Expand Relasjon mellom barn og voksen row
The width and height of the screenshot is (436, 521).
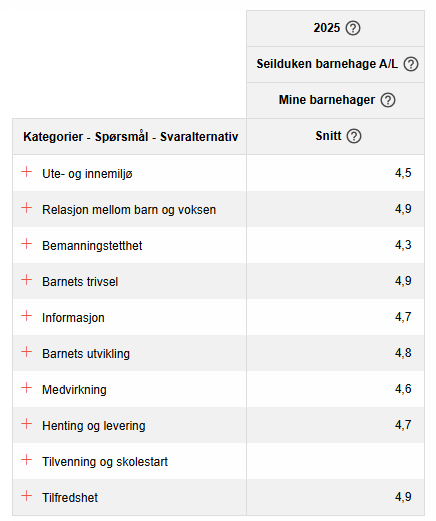click(26, 208)
